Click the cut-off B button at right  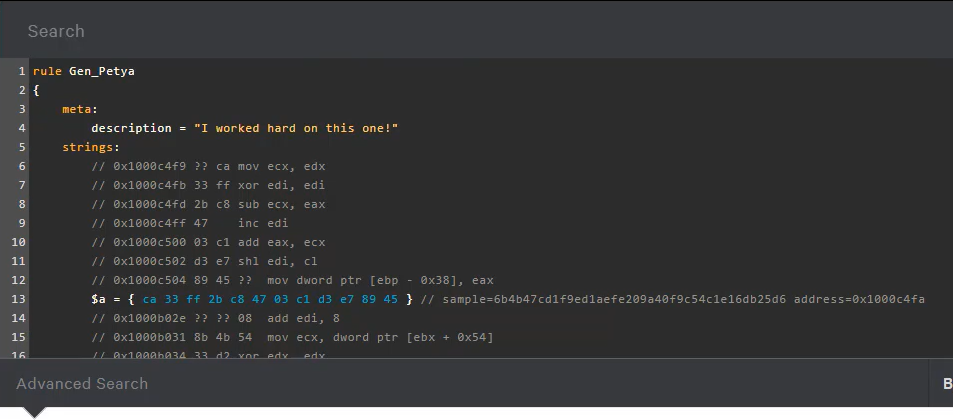[946, 384]
